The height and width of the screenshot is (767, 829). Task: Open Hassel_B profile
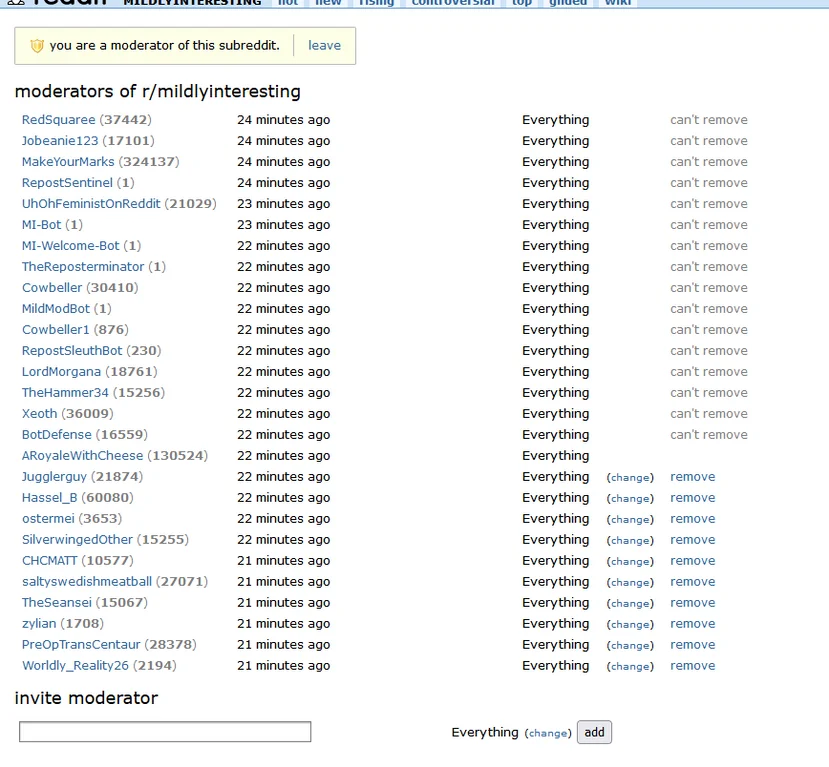pyautogui.click(x=49, y=498)
